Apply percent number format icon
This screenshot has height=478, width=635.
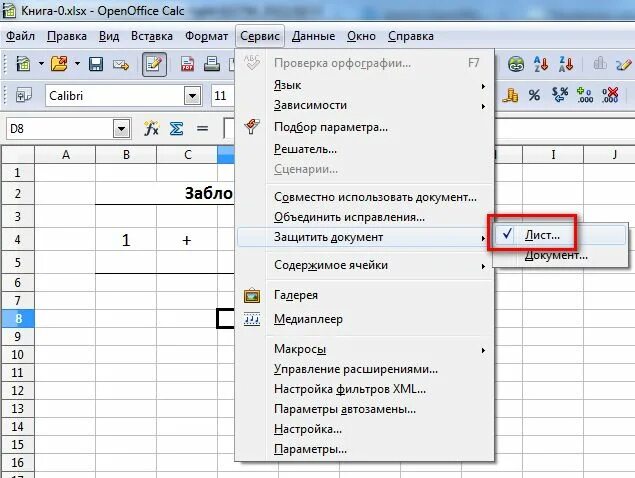click(534, 96)
